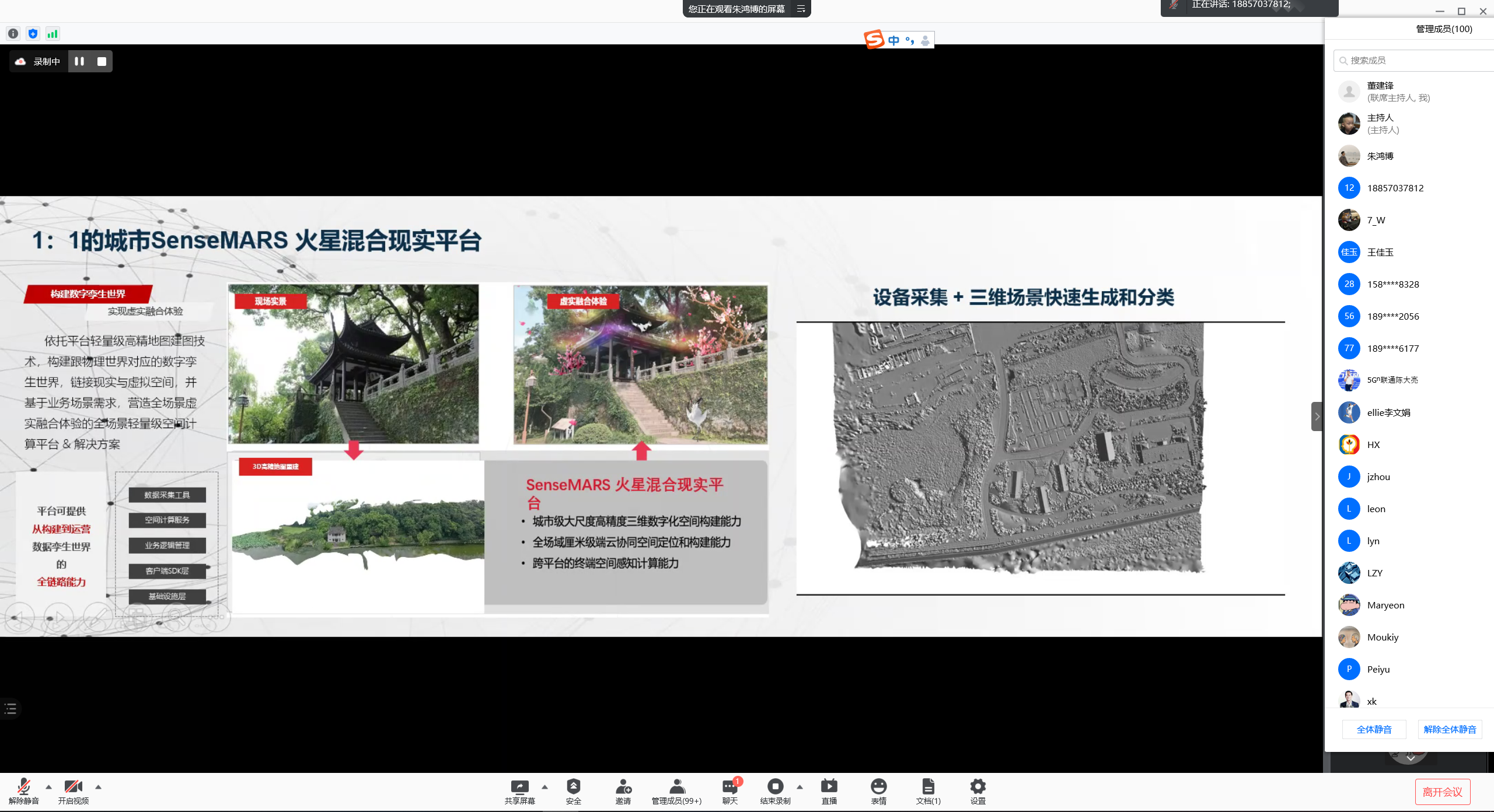Toggle Chinese input mode in Sogou bar

893,40
